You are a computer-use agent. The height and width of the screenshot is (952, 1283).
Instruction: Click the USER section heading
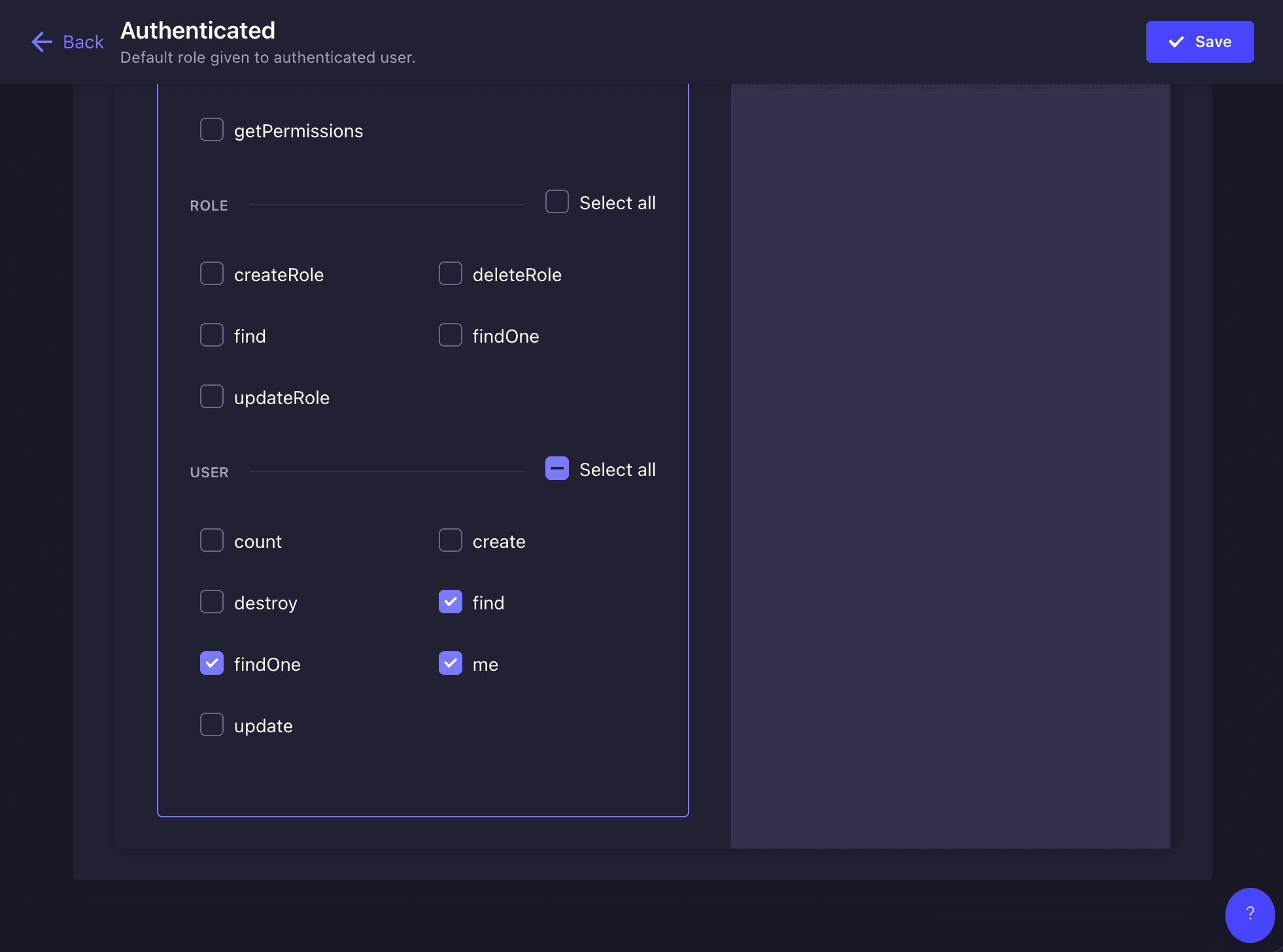[x=209, y=472]
